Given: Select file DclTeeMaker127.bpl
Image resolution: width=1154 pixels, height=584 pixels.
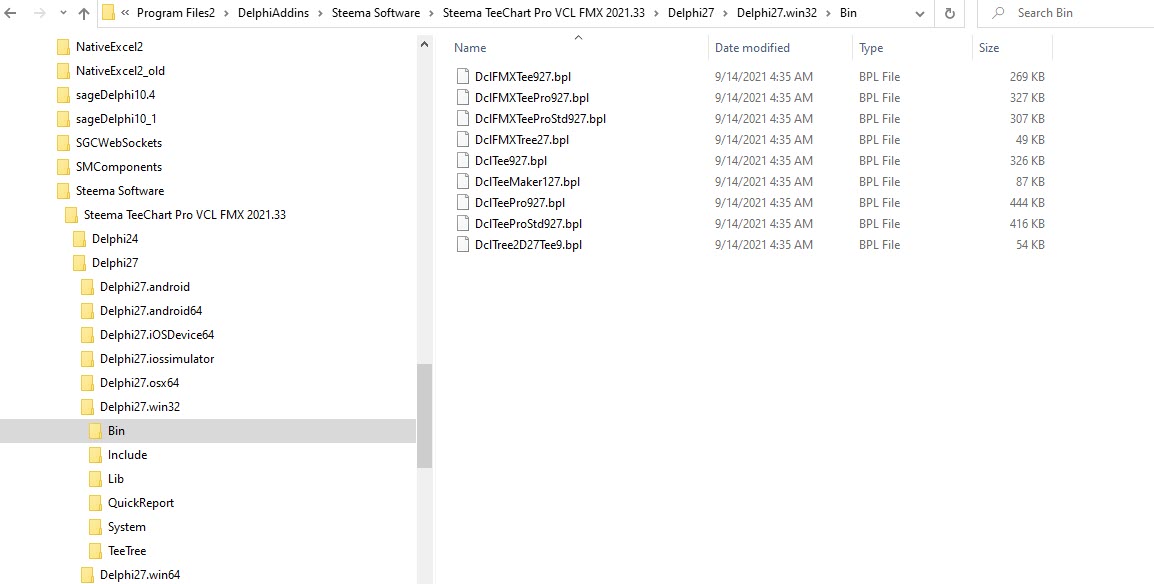Looking at the screenshot, I should [x=528, y=182].
